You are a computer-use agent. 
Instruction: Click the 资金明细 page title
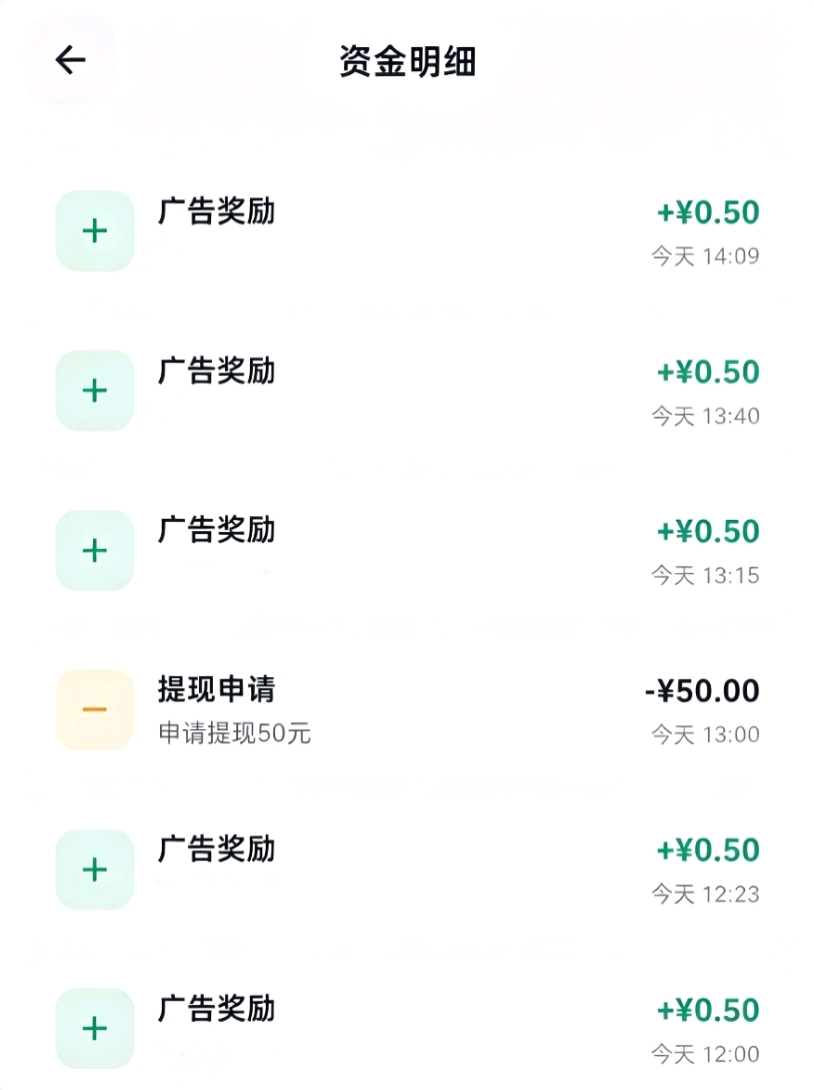[x=407, y=62]
